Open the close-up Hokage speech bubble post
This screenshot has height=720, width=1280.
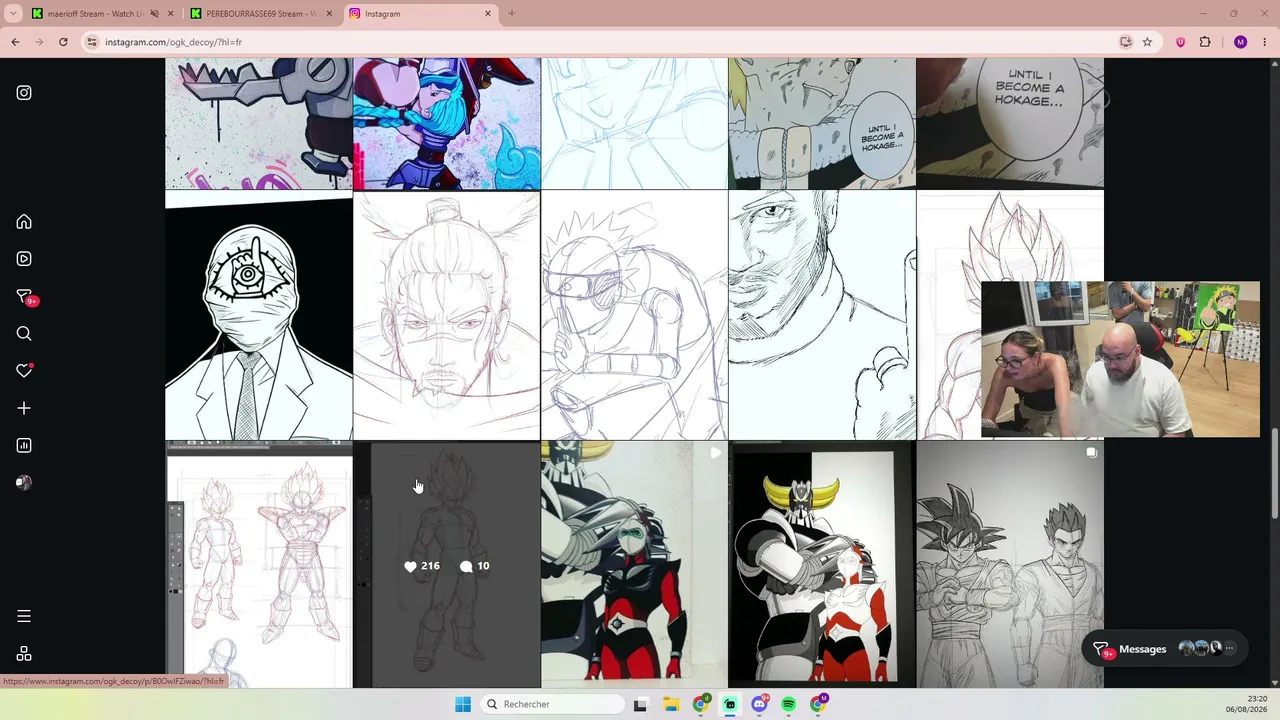1010,123
